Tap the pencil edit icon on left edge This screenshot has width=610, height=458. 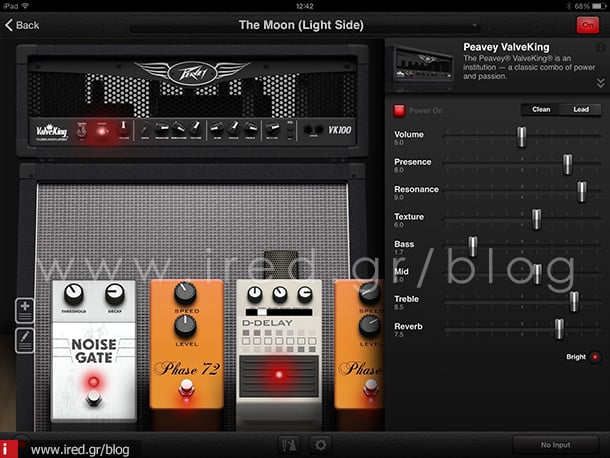tap(25, 340)
